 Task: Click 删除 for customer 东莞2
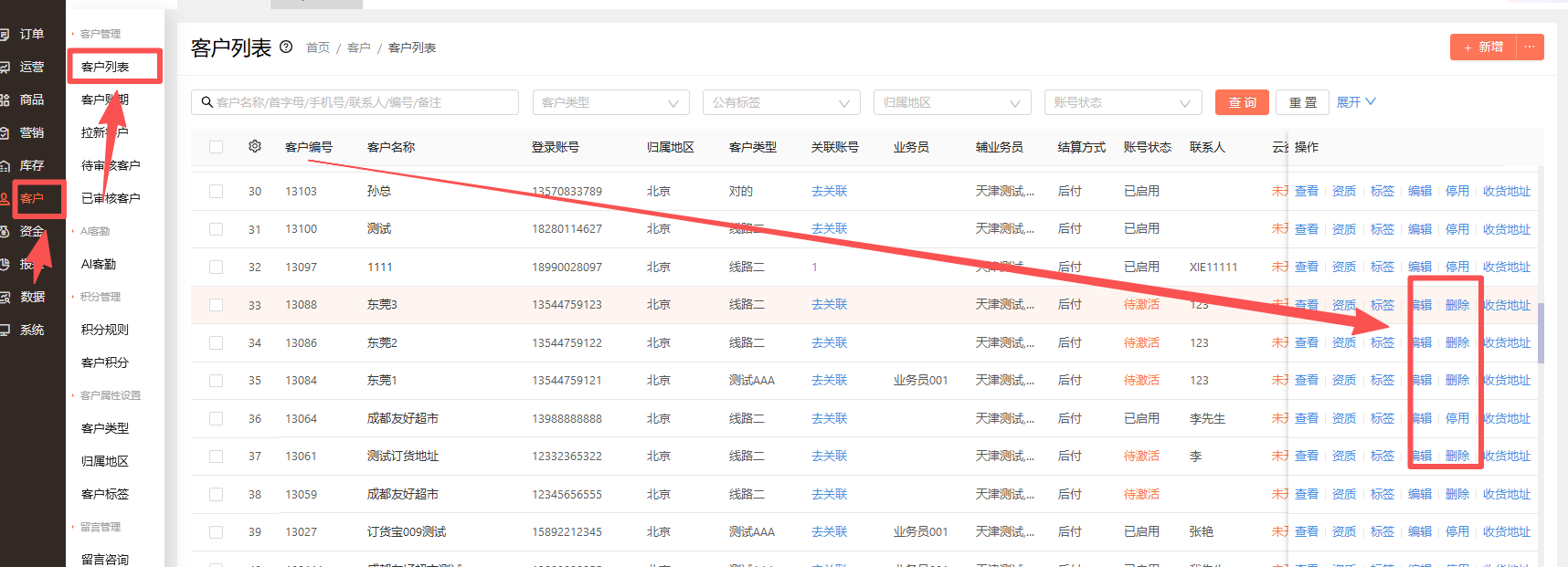(x=1457, y=342)
